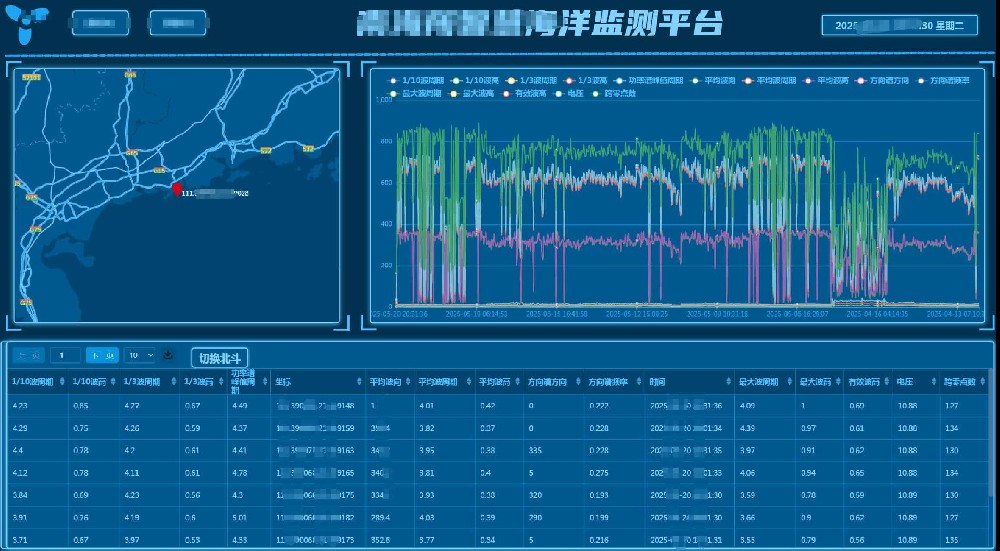
Task: Go to next page with 下一页 button
Action: point(101,355)
